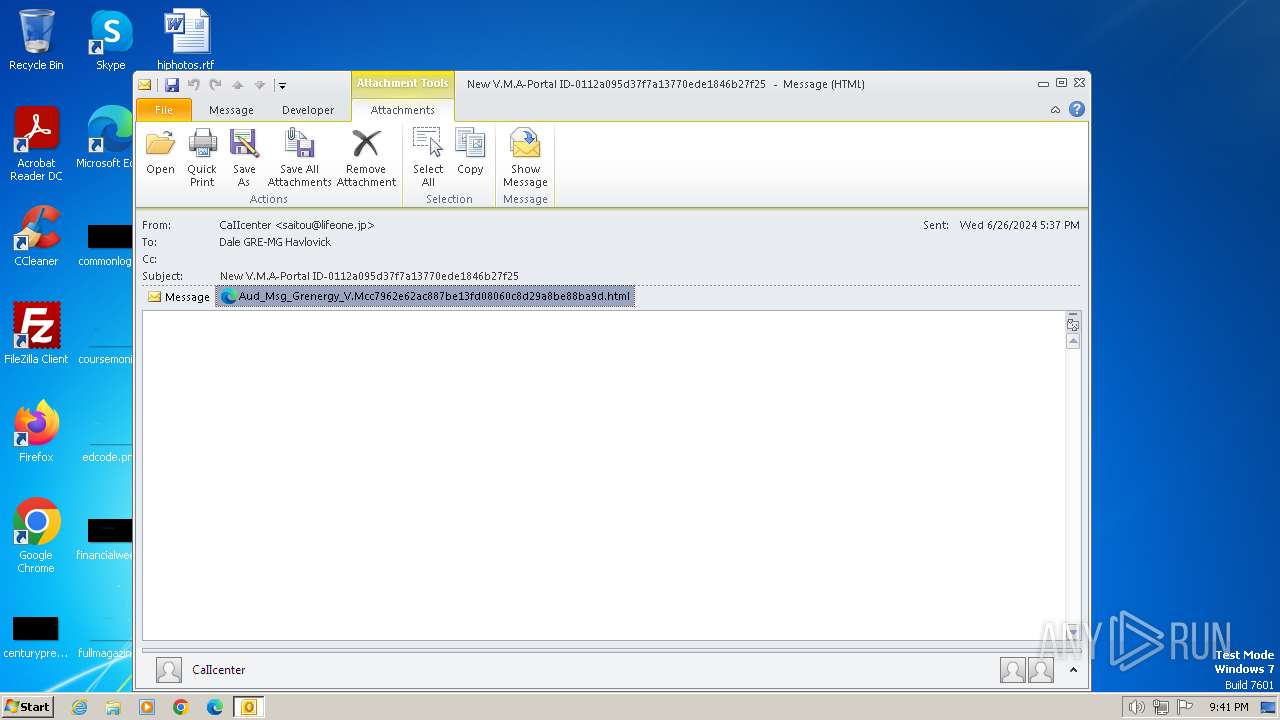Choose Save As for attachment

point(244,158)
